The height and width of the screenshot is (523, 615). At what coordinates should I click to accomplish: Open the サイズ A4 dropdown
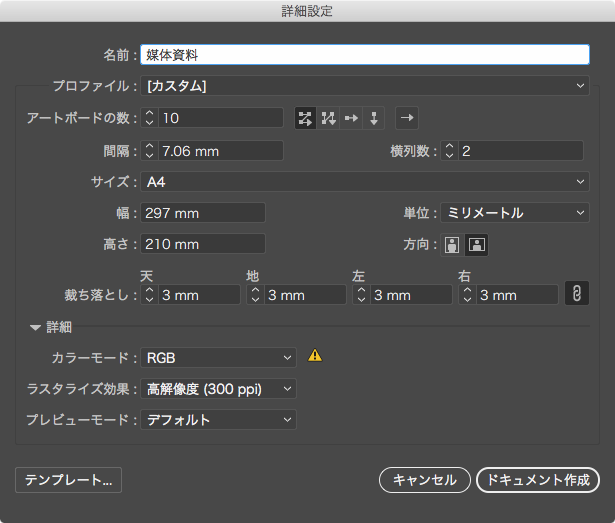click(365, 182)
